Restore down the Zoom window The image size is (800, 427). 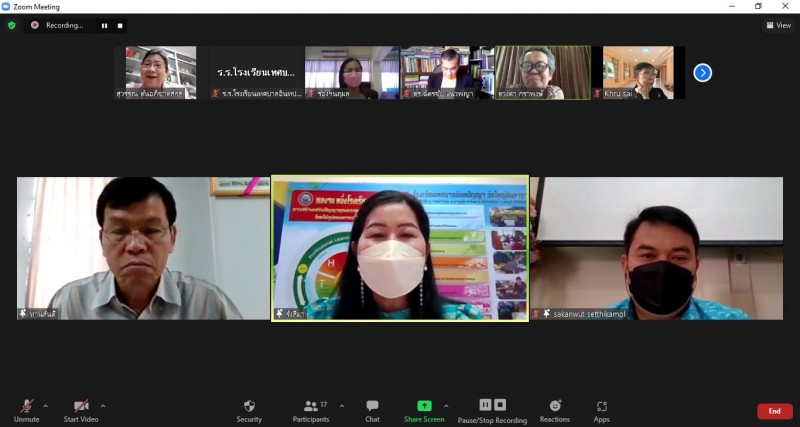[758, 7]
